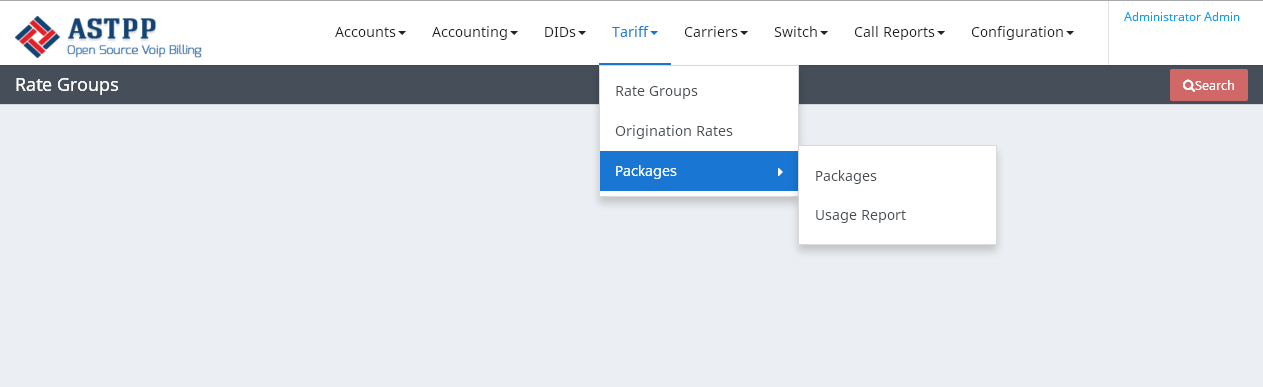Expand the Switch menu

click(801, 32)
